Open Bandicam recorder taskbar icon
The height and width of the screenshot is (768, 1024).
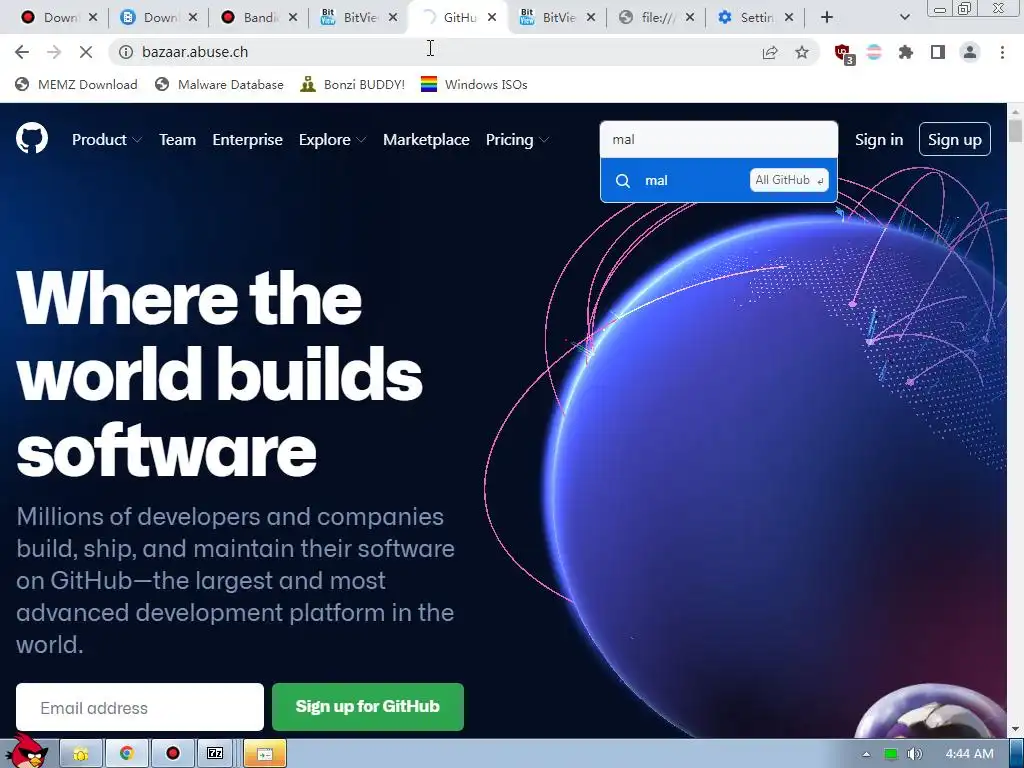click(172, 754)
